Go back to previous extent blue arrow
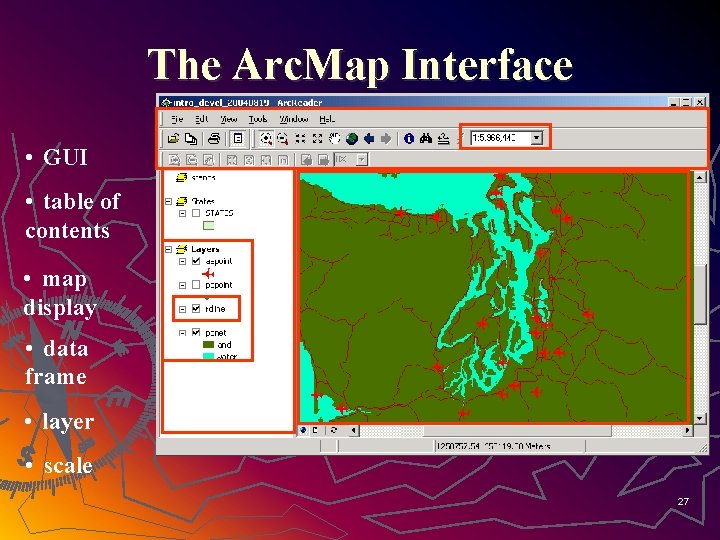 click(369, 138)
